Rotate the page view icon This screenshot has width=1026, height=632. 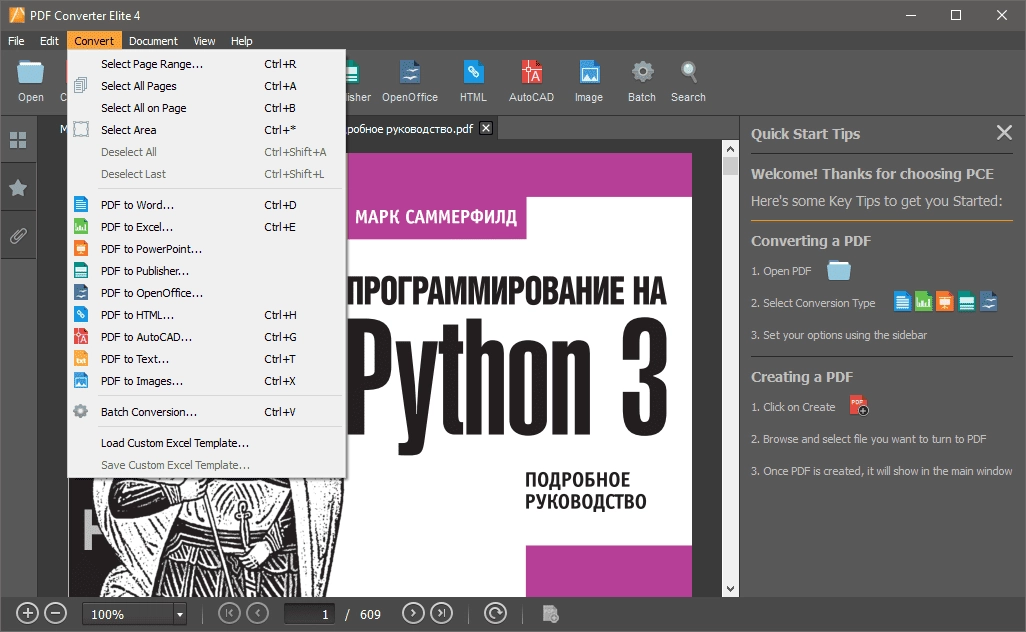[495, 613]
